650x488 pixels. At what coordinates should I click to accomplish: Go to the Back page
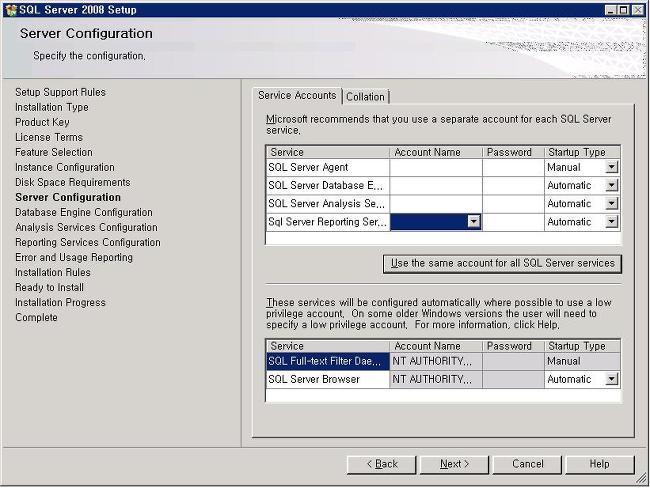pos(381,464)
